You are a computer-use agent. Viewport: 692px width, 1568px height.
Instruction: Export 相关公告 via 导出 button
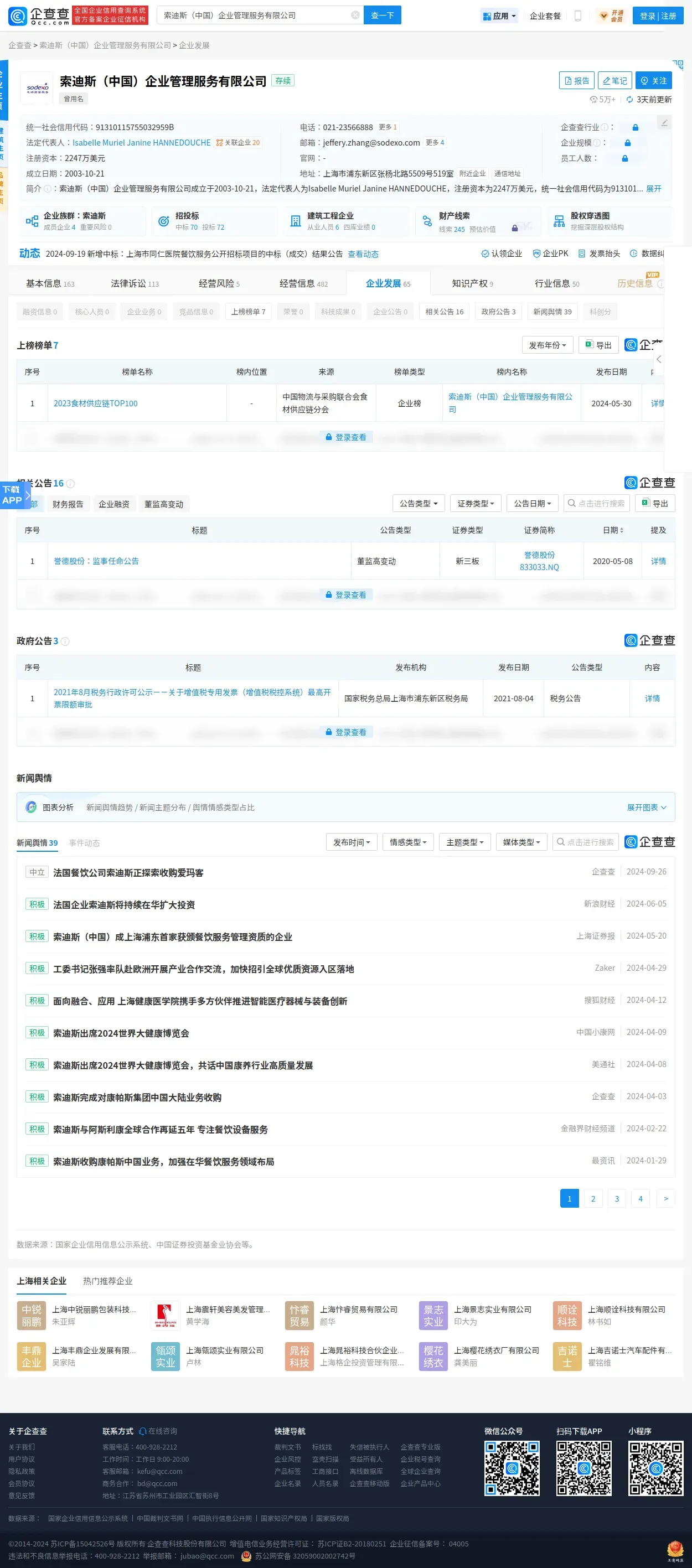pos(655,504)
